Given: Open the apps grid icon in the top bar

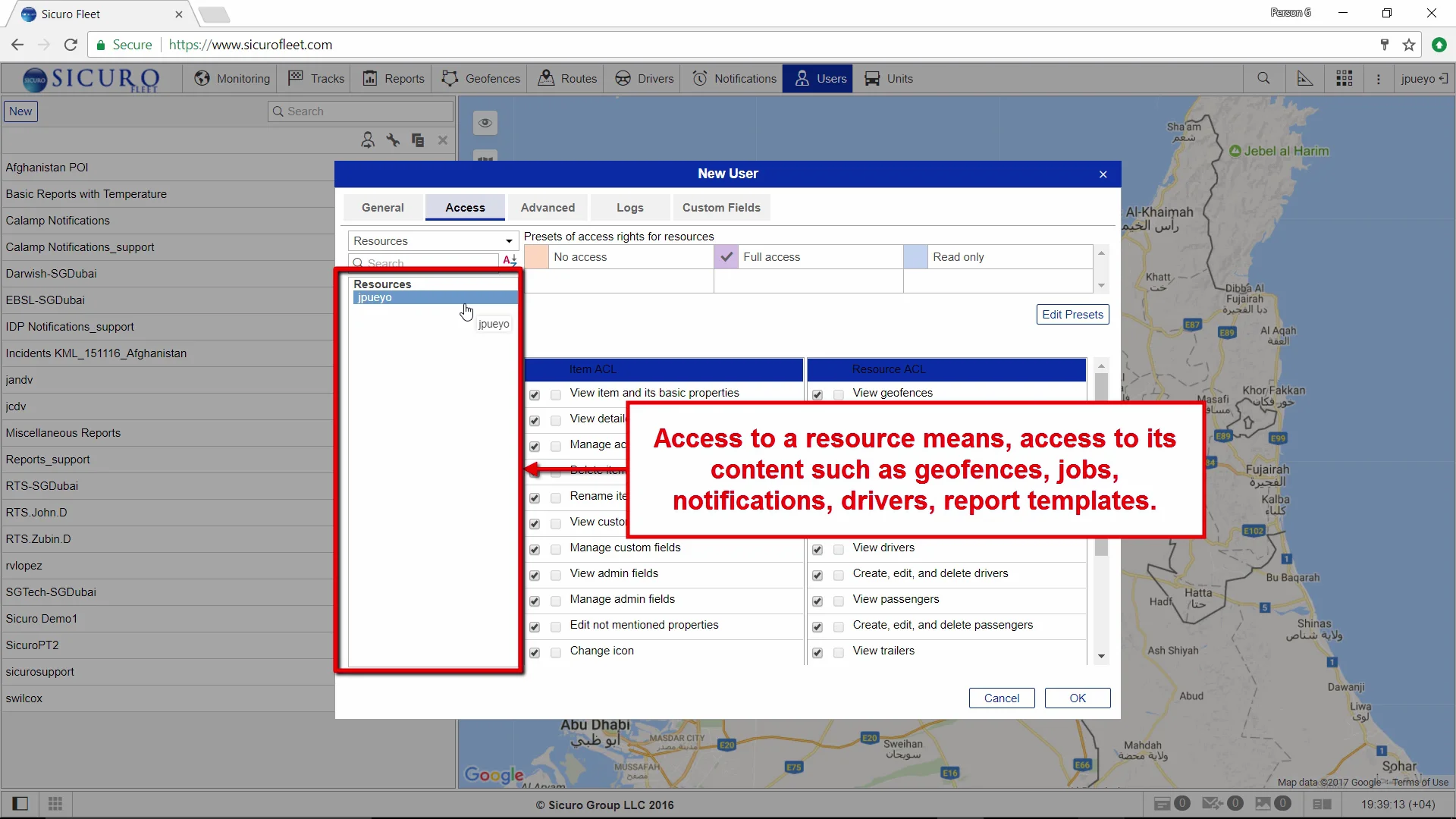Looking at the screenshot, I should point(1345,79).
